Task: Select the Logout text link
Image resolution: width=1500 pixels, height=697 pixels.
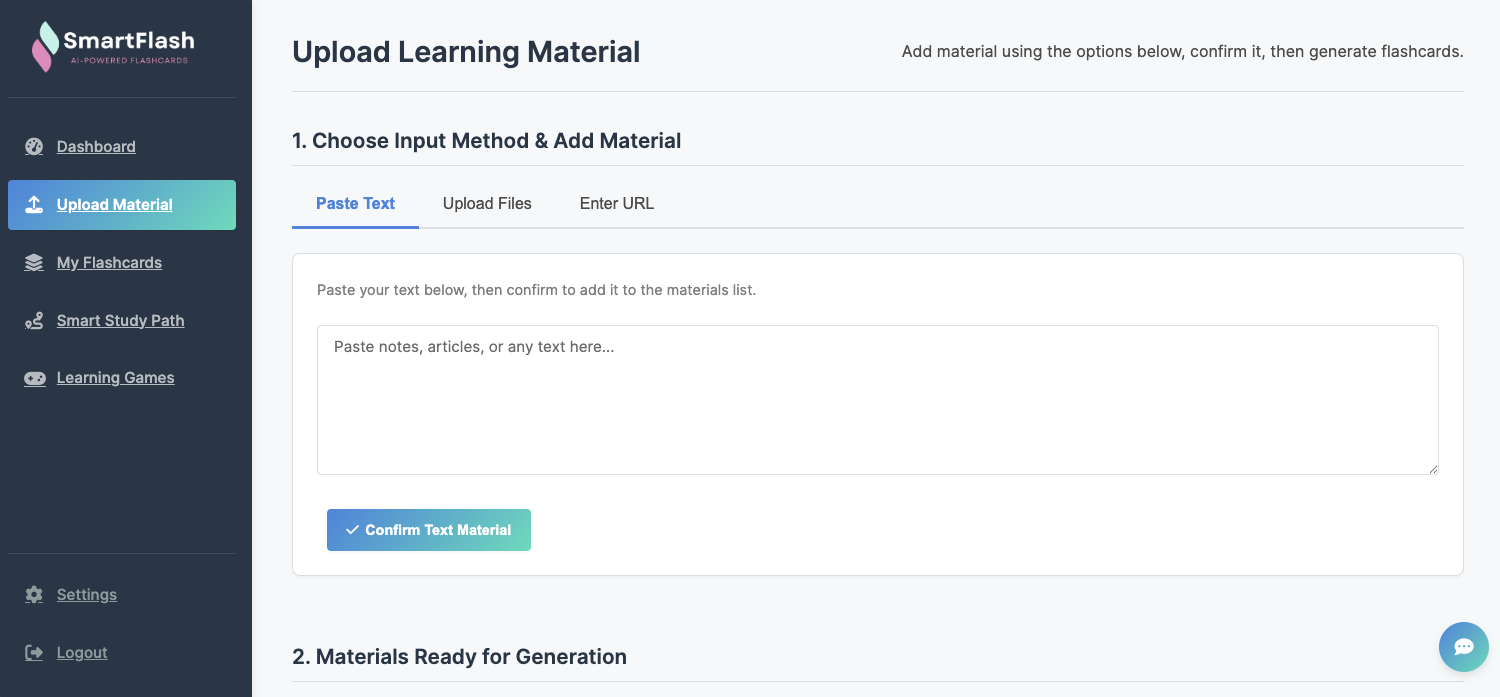Action: coord(82,653)
